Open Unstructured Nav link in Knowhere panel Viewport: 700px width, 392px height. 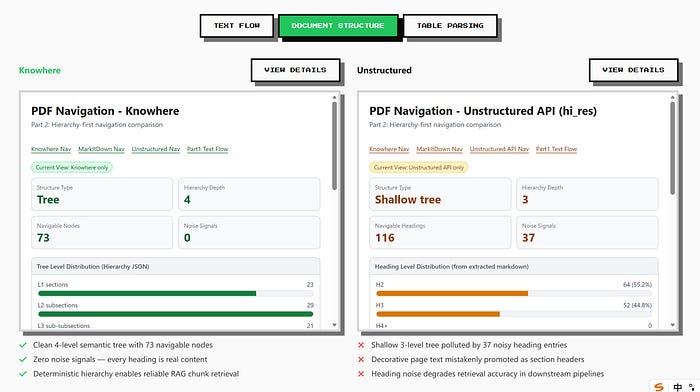pos(156,149)
